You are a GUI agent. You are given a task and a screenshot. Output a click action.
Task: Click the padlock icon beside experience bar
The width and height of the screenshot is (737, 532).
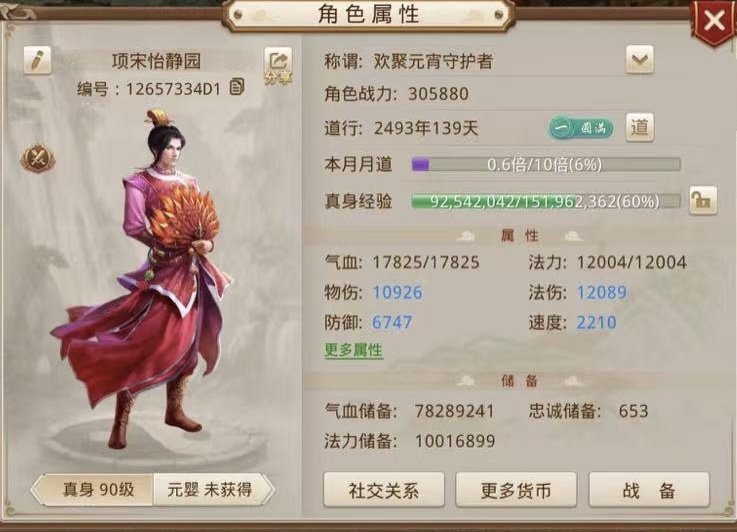pyautogui.click(x=703, y=201)
